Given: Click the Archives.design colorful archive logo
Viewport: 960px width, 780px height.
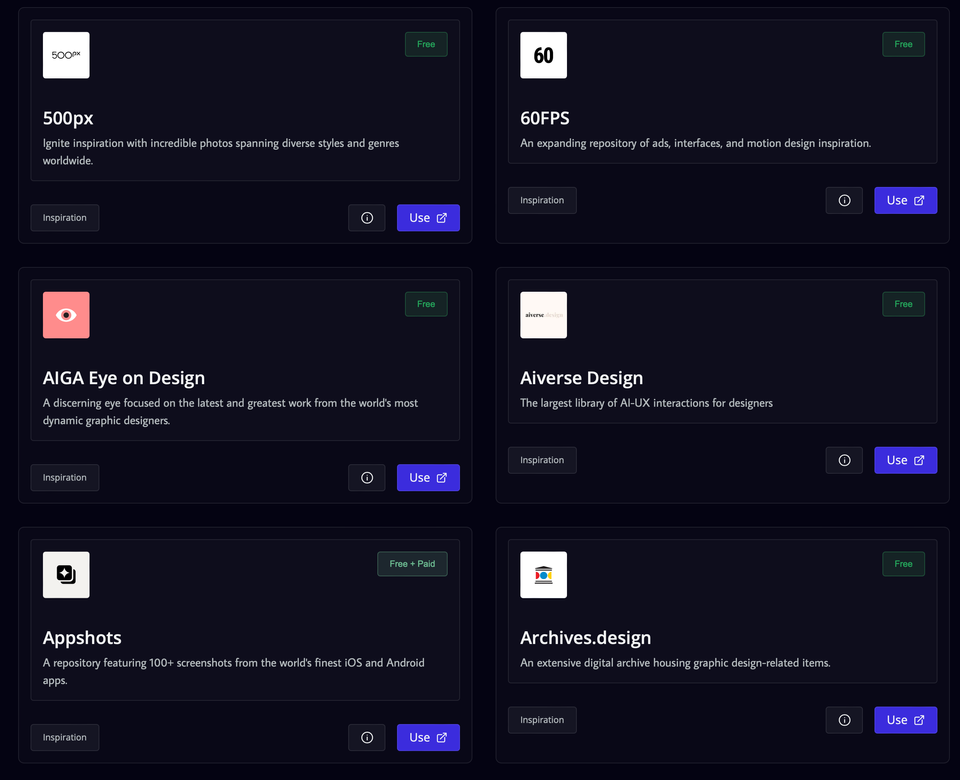Looking at the screenshot, I should (543, 575).
